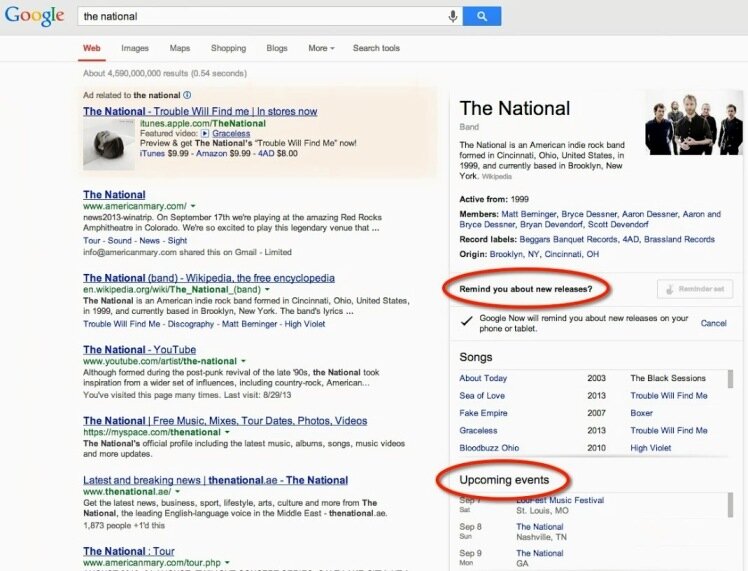
Task: Click the ad info icon
Action: (187, 95)
